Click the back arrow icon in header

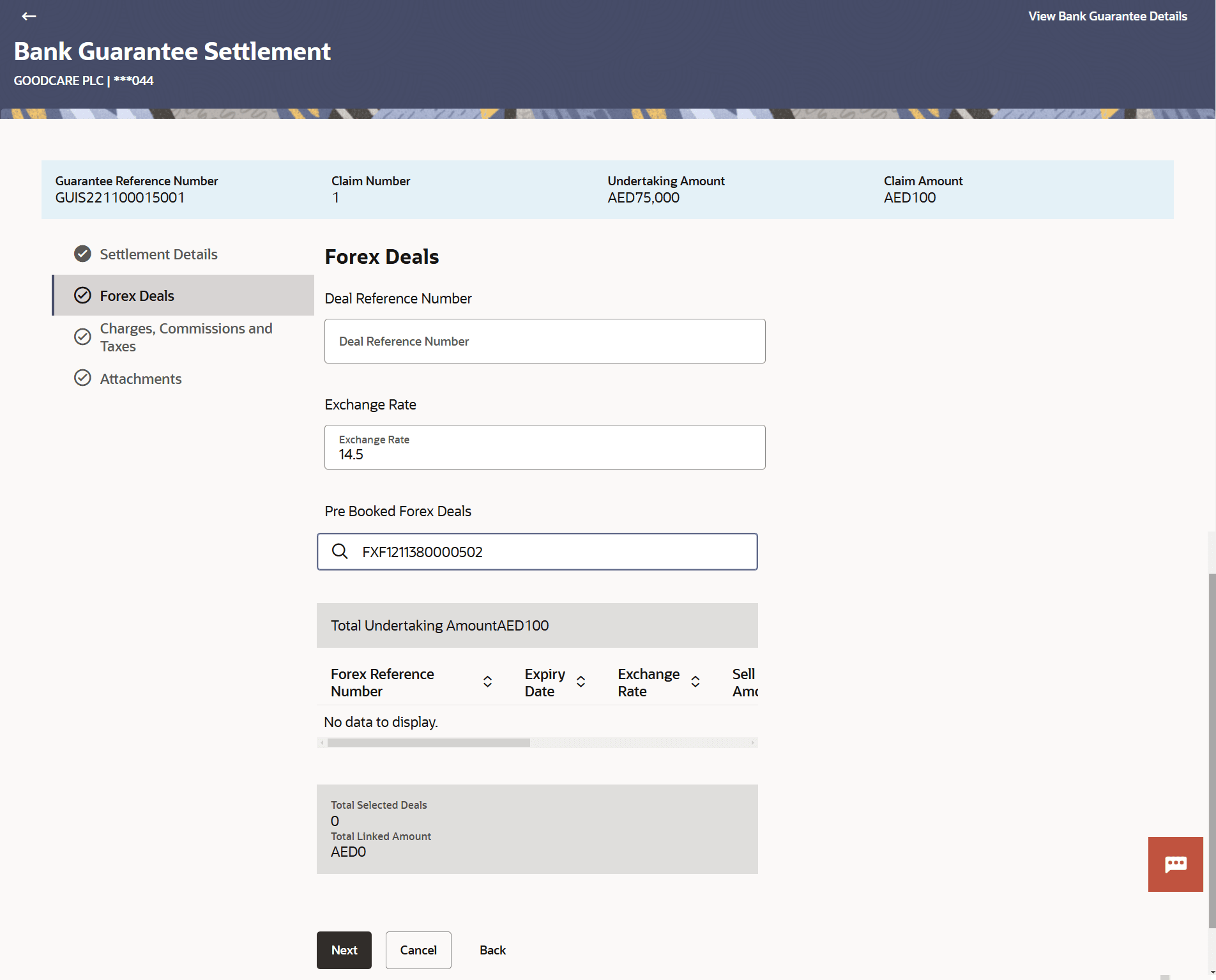(29, 17)
